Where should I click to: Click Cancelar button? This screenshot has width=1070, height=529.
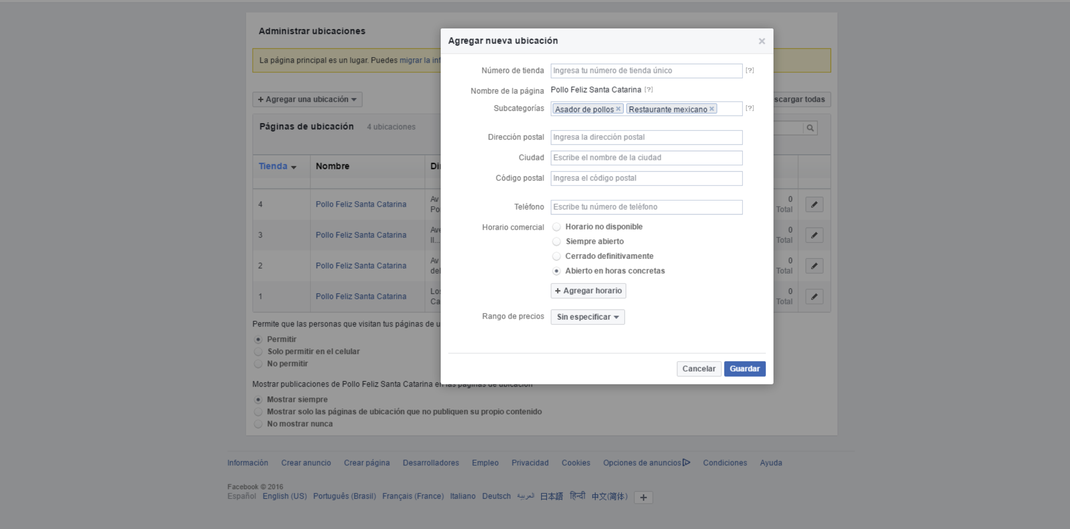tap(699, 369)
